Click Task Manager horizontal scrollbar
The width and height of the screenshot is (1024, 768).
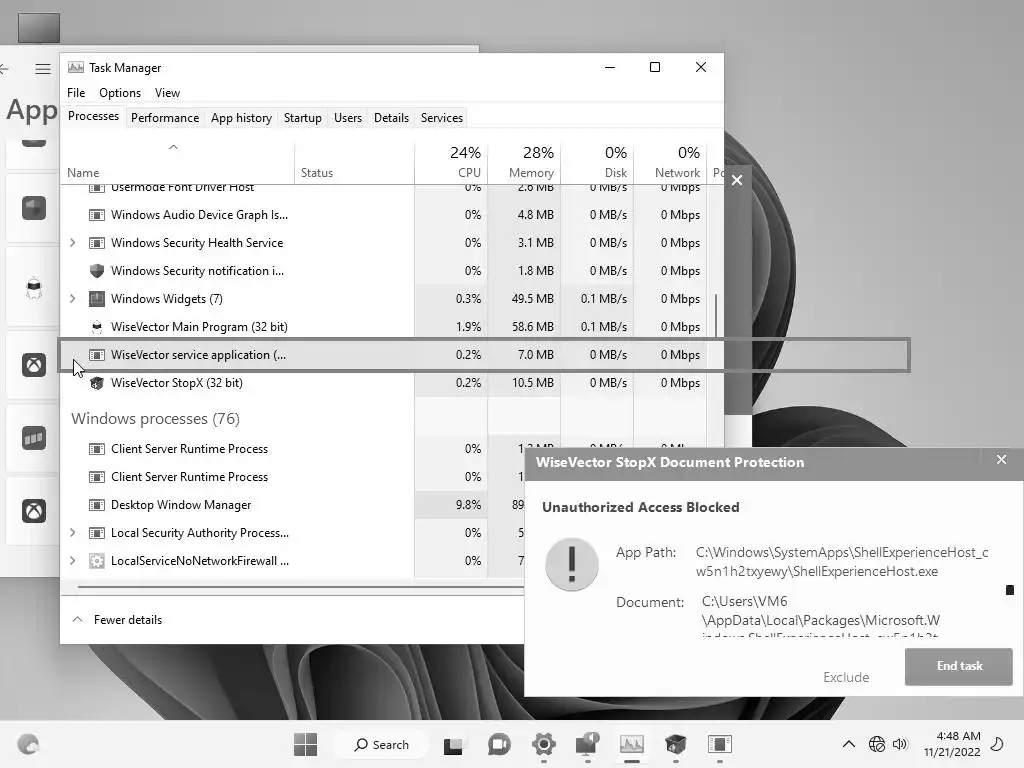pyautogui.click(x=300, y=587)
